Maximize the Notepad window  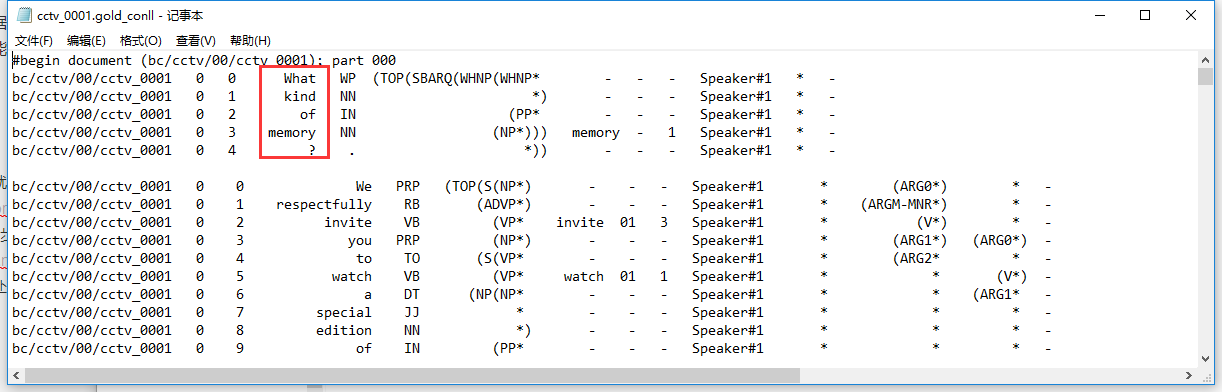(1146, 15)
